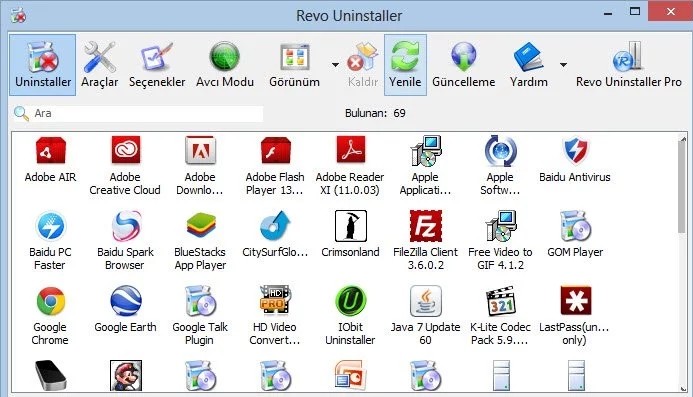Expand the Görünüm dropdown arrow
The image size is (693, 397).
pyautogui.click(x=335, y=65)
